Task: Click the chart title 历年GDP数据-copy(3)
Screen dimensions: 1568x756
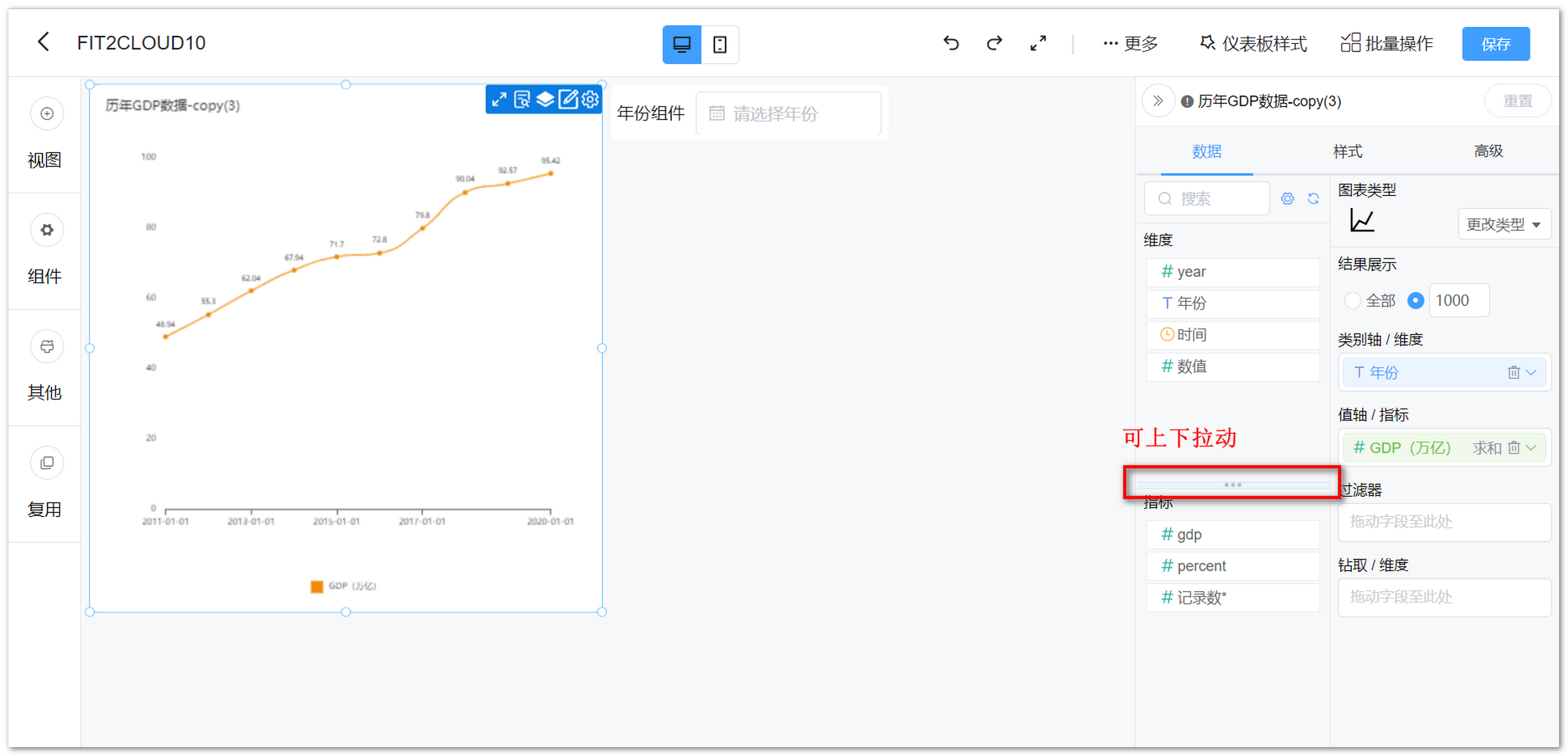Action: click(172, 106)
